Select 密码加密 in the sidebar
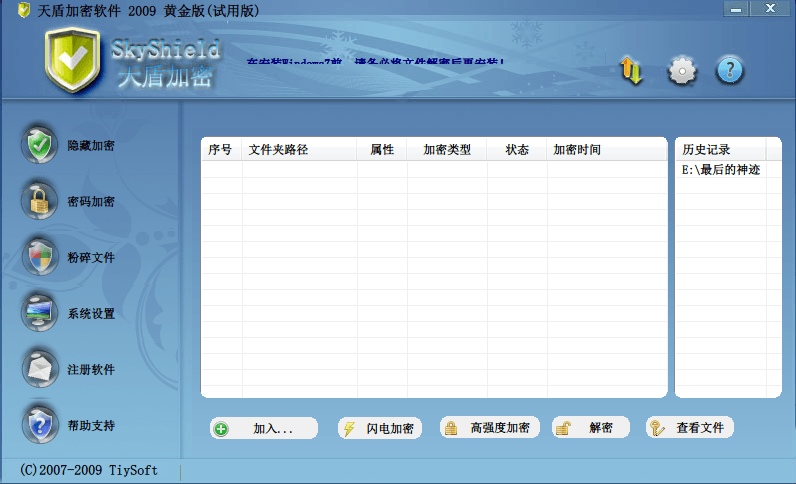 [x=91, y=202]
